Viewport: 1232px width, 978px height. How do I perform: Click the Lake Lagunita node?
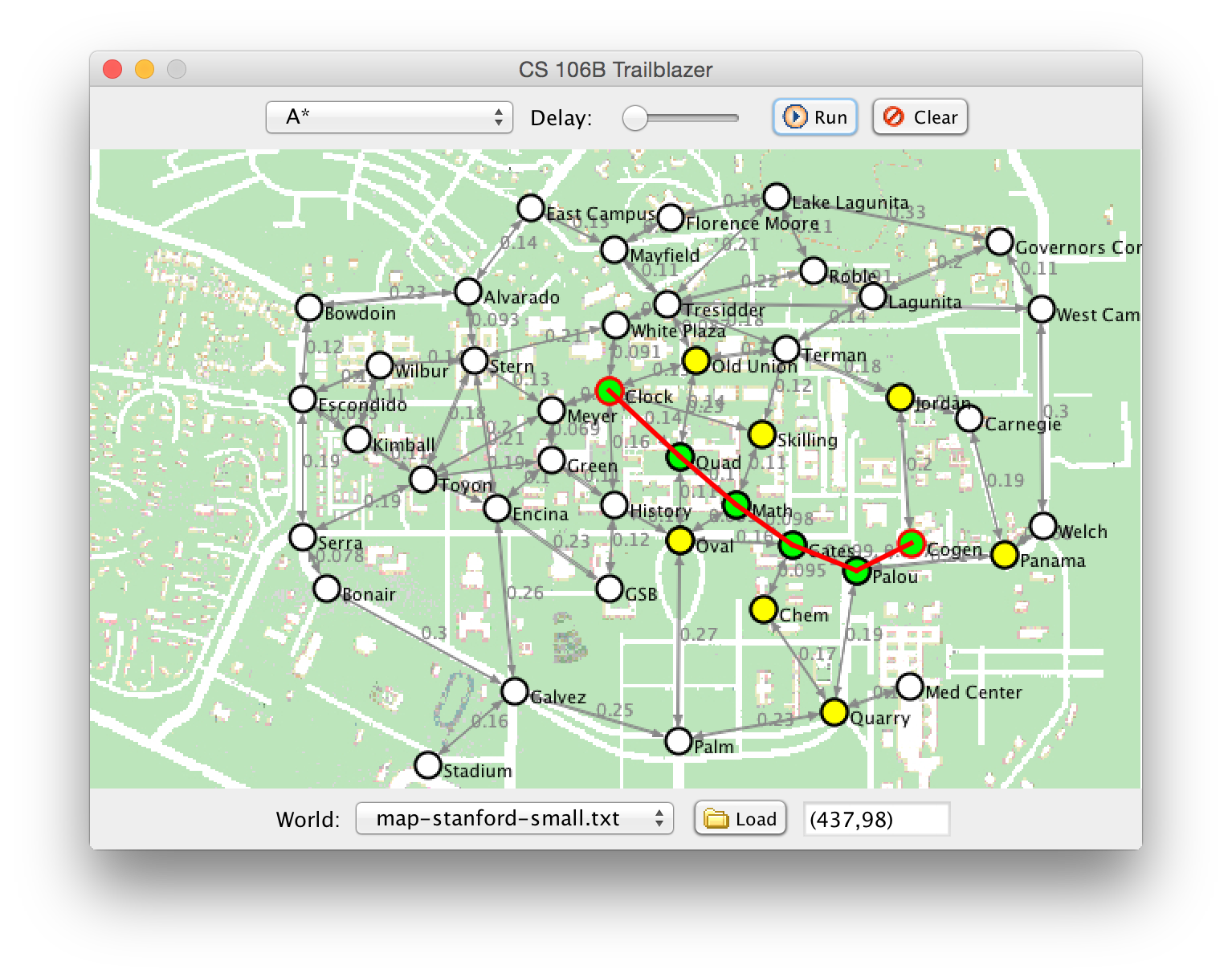pos(777,196)
